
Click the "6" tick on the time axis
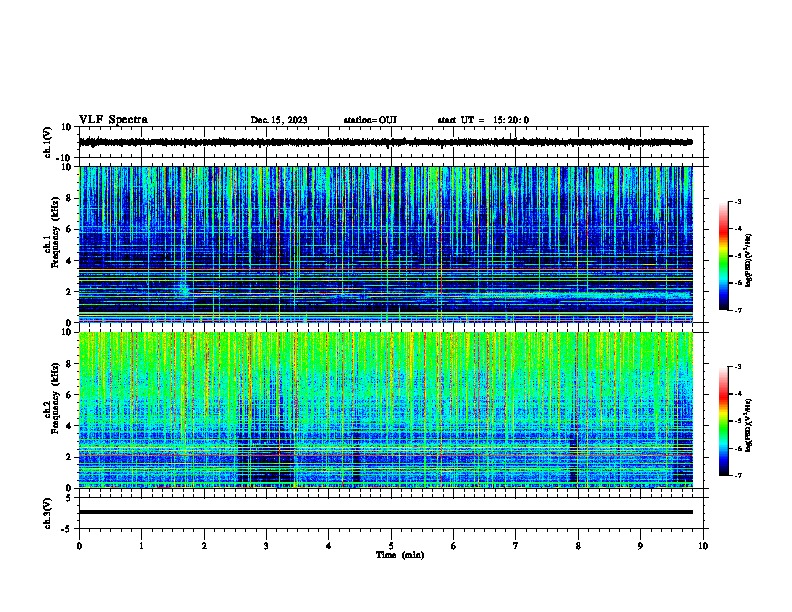454,546
